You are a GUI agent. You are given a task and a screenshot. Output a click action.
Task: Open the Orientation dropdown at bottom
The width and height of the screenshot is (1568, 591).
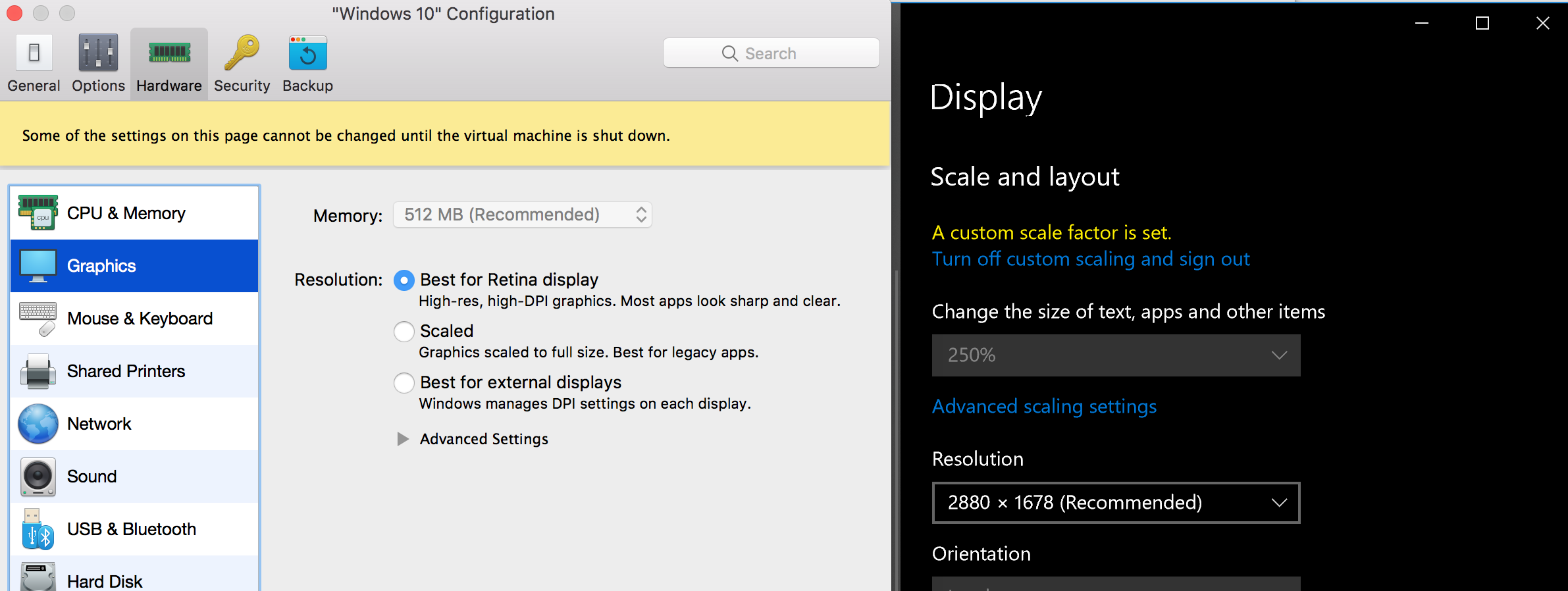point(1116,584)
